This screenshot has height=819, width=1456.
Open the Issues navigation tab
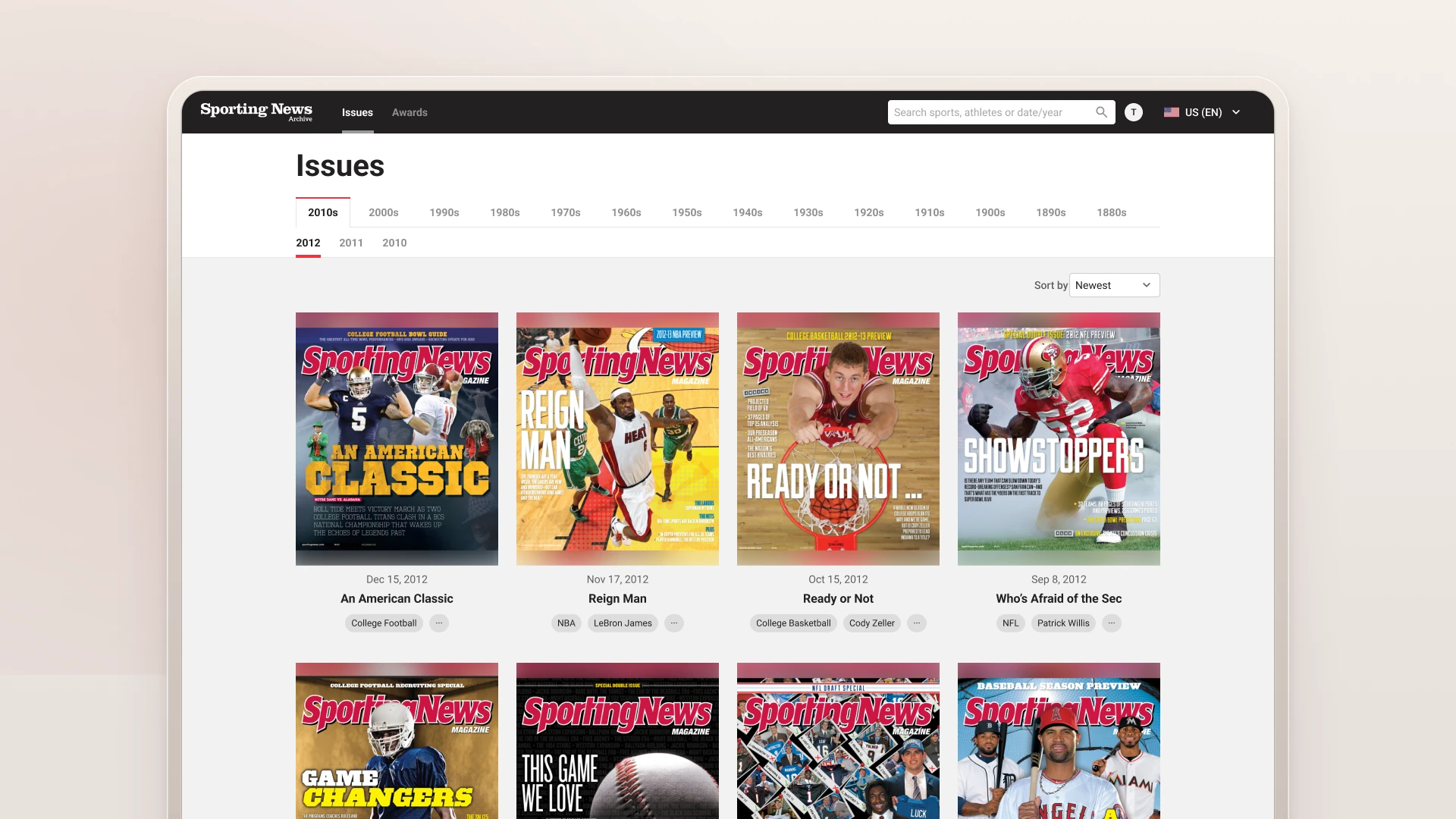(357, 112)
